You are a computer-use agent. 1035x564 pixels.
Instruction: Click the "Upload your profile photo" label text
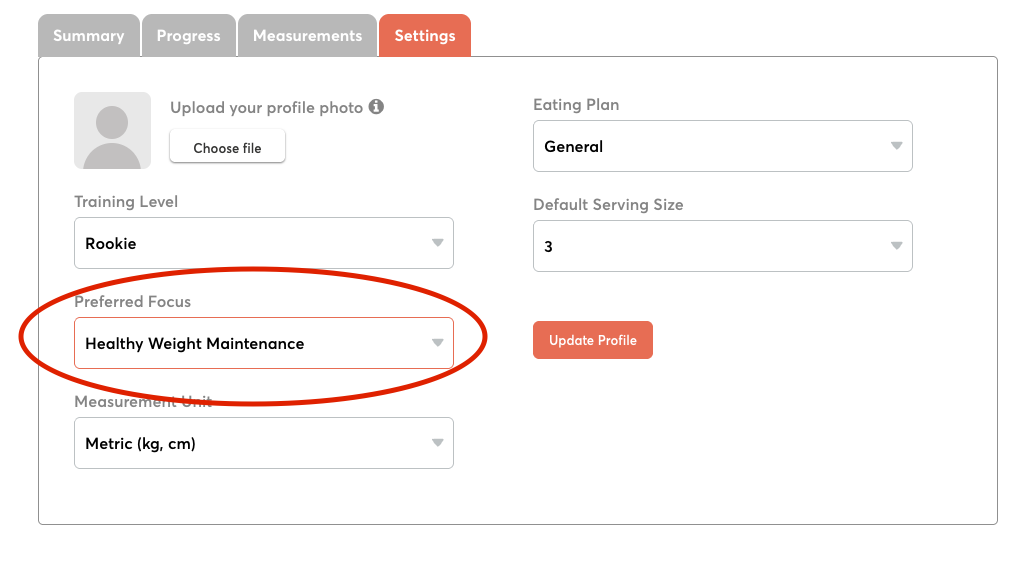pyautogui.click(x=266, y=108)
